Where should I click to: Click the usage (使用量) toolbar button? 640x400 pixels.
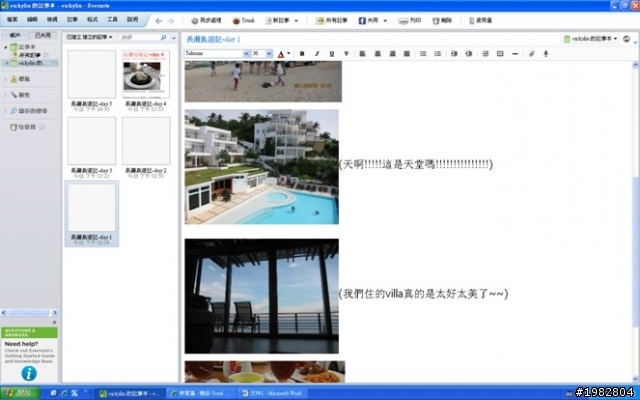[x=480, y=20]
